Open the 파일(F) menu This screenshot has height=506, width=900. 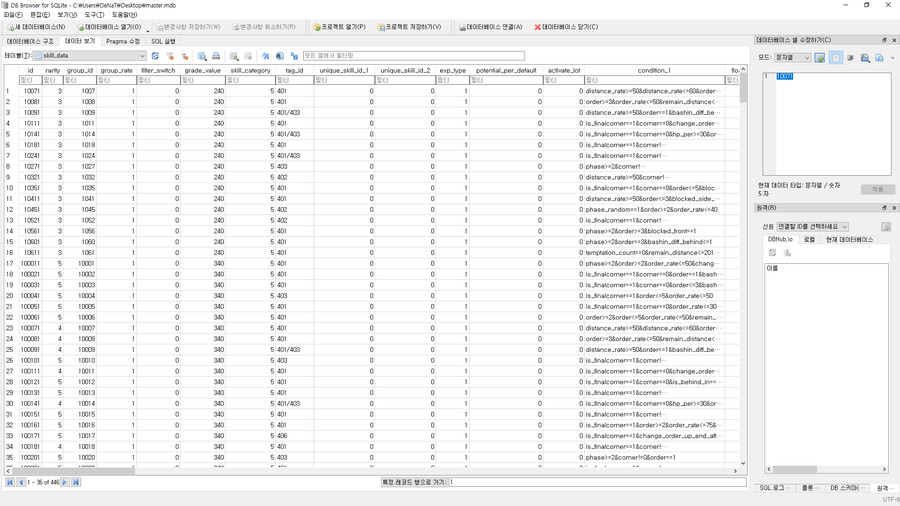(13, 15)
